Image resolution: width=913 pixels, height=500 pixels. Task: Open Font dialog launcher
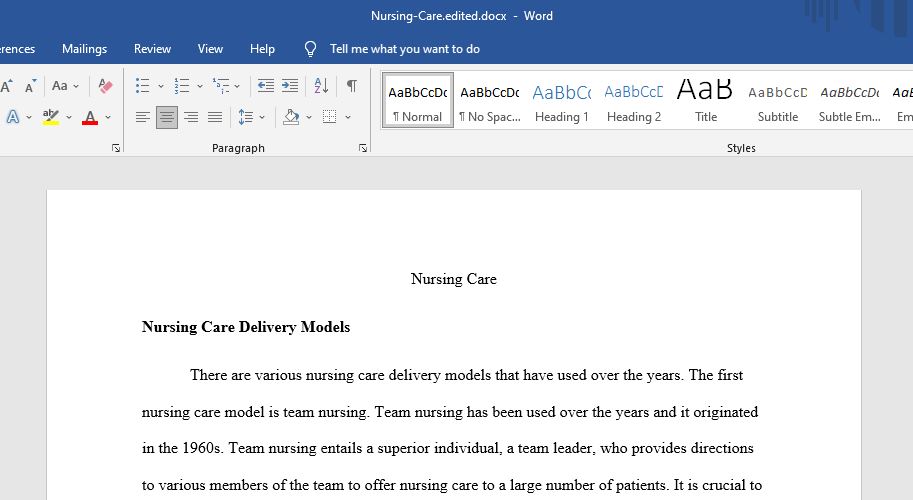click(x=116, y=148)
